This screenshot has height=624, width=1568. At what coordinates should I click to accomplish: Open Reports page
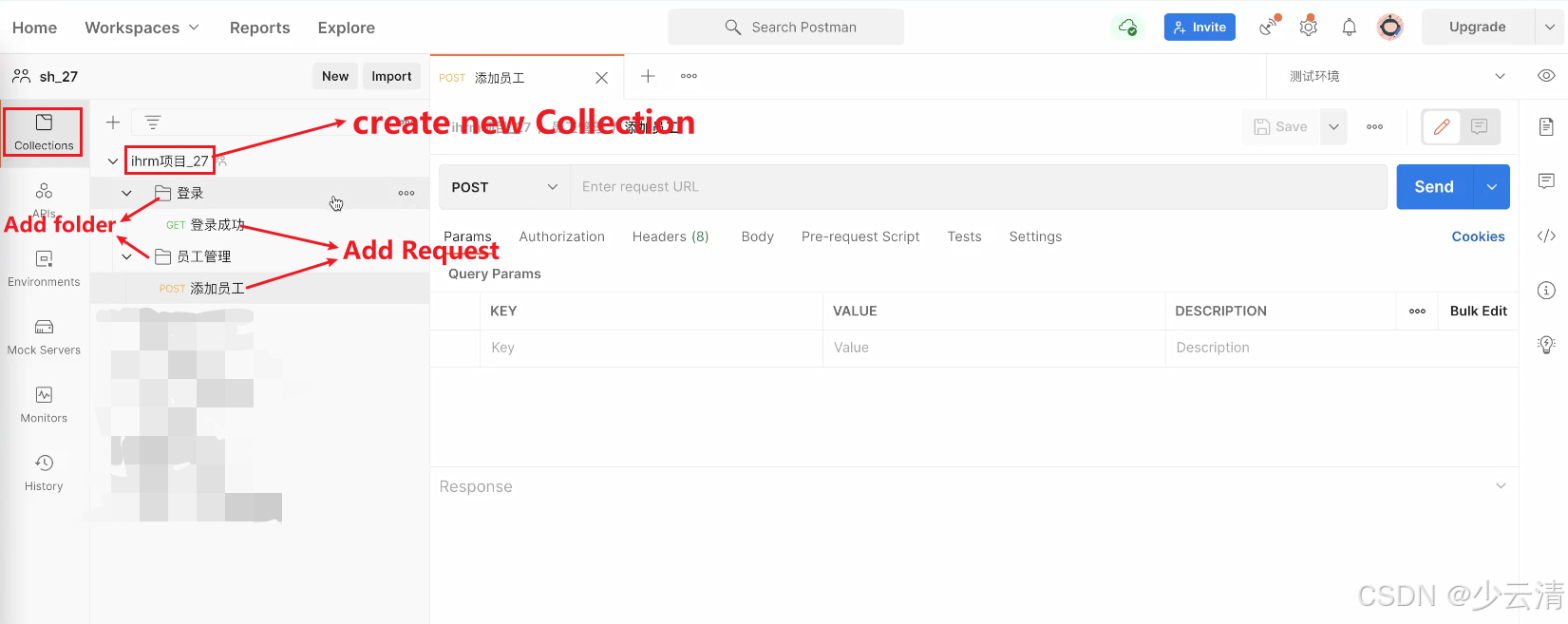click(x=260, y=28)
